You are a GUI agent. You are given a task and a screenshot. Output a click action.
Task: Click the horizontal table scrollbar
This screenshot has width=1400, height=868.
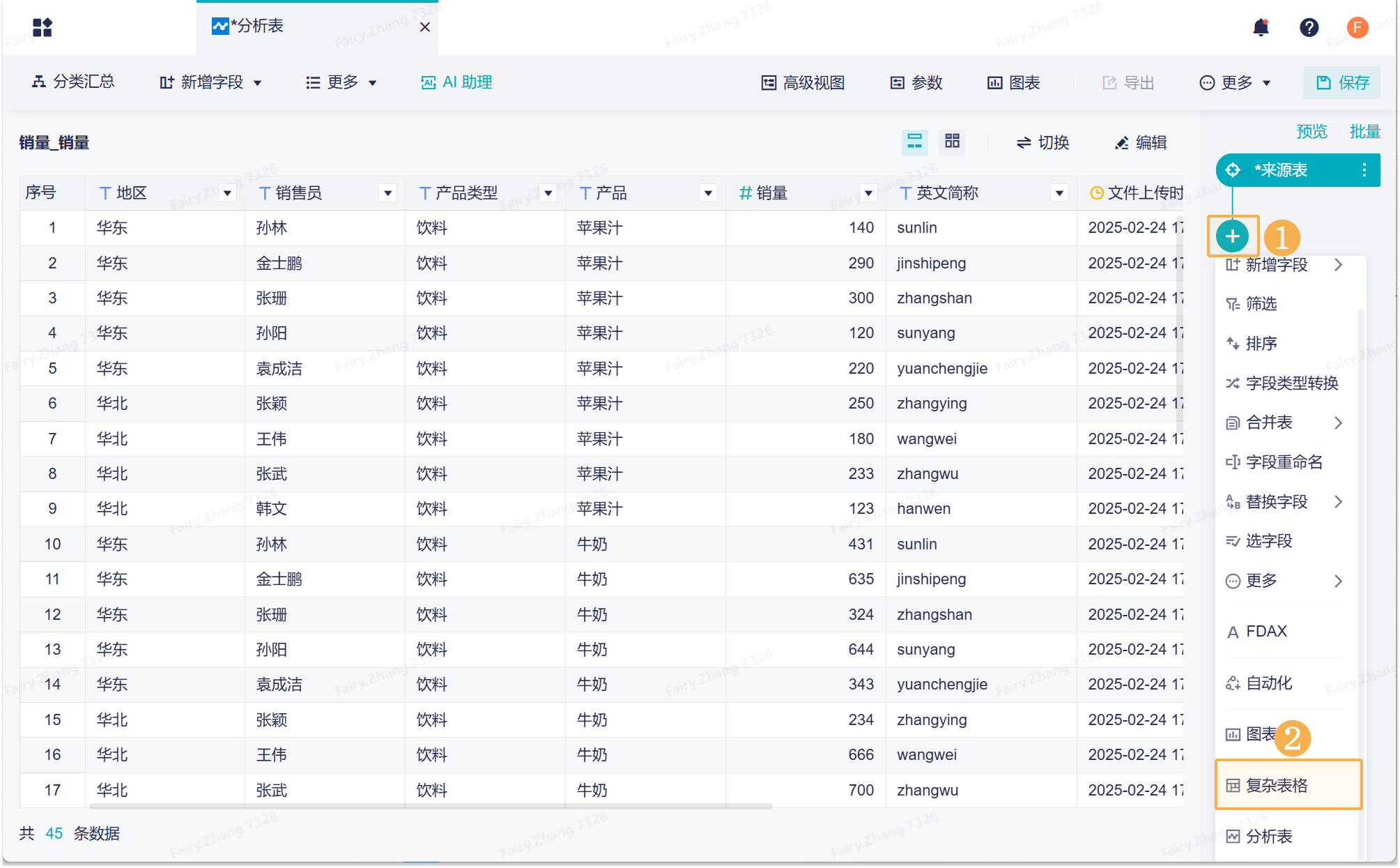pyautogui.click(x=432, y=806)
